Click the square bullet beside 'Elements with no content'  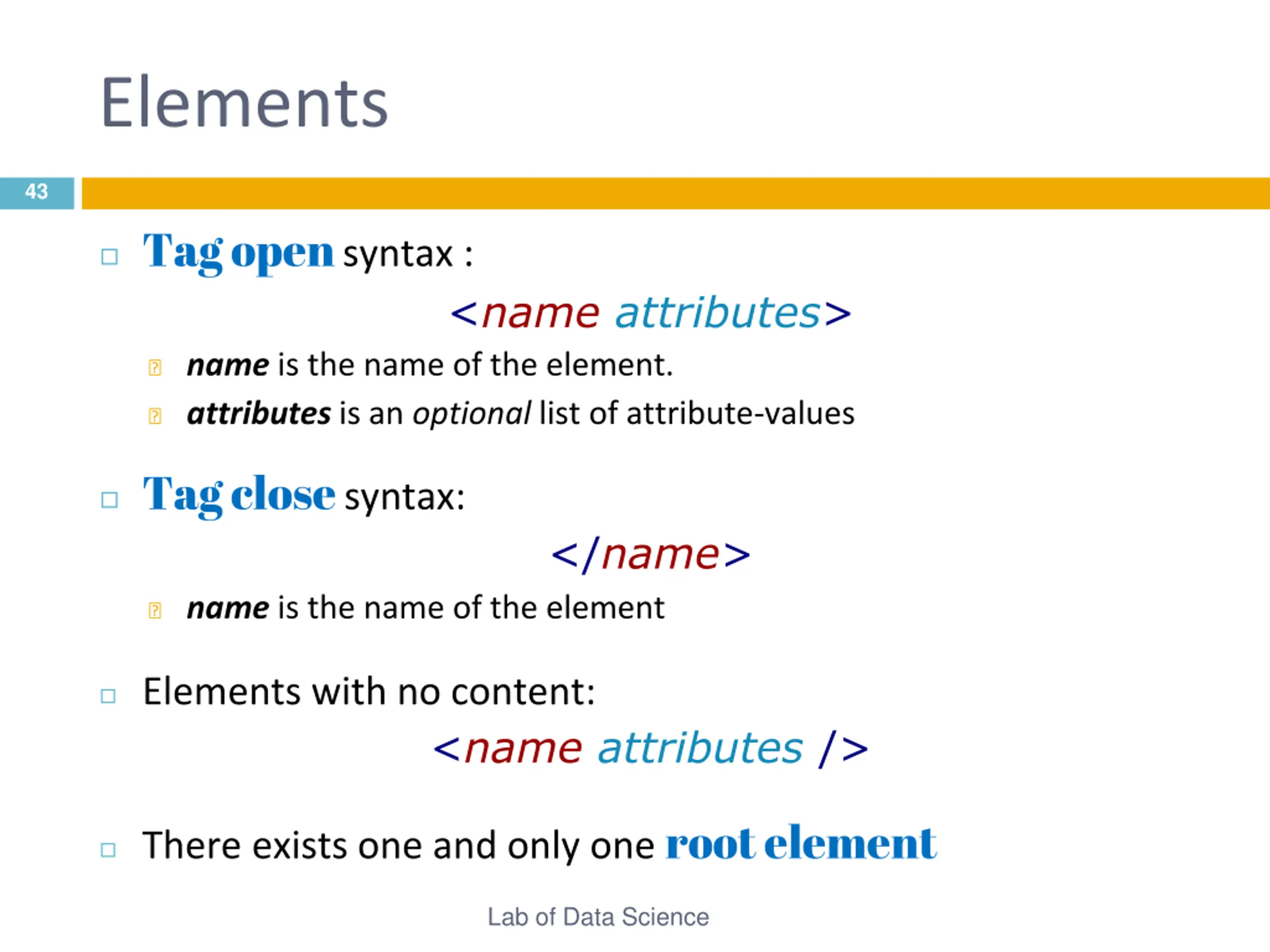(x=108, y=696)
